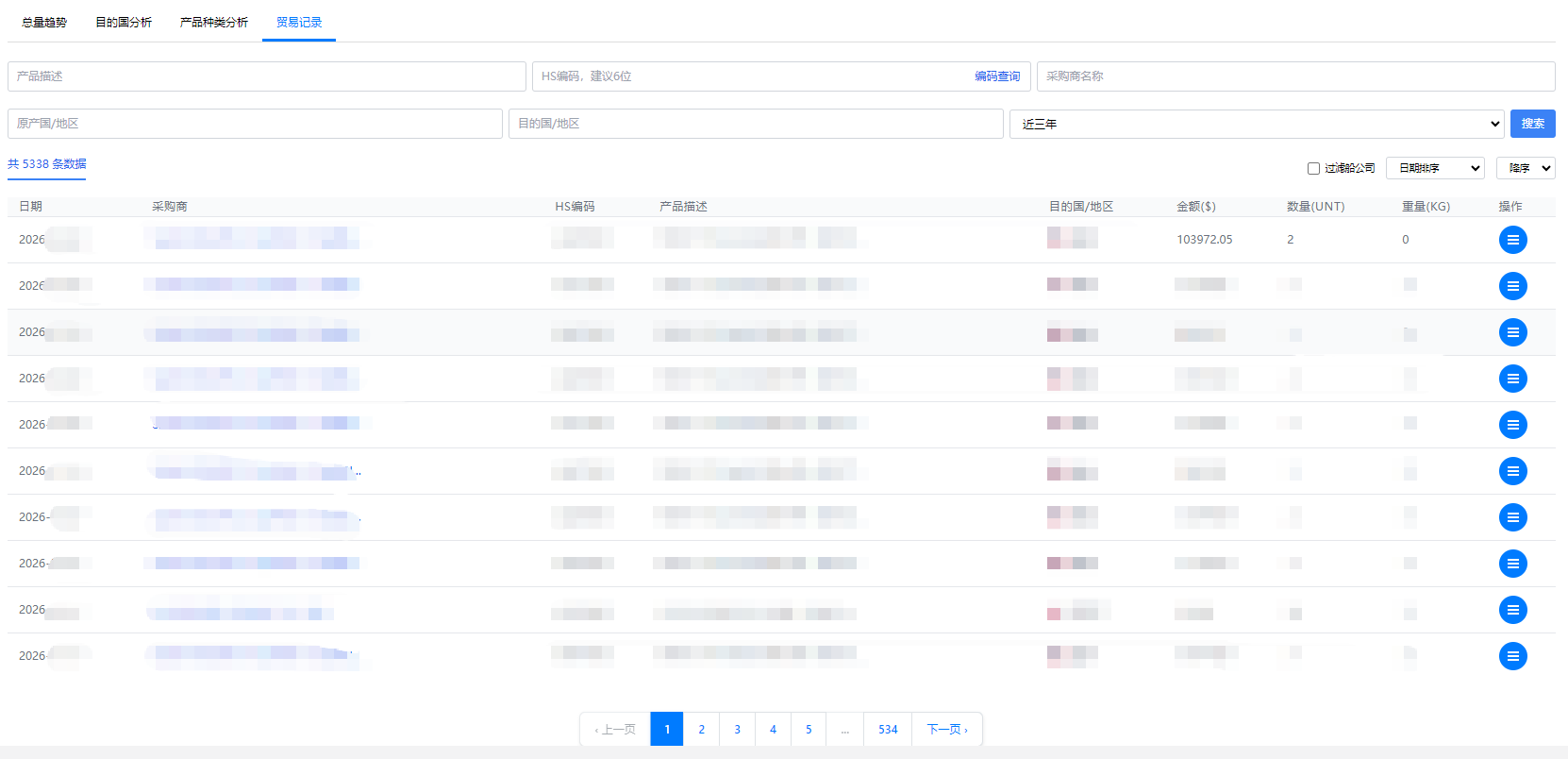
Task: Select the 贸易记录 tab
Action: [299, 22]
